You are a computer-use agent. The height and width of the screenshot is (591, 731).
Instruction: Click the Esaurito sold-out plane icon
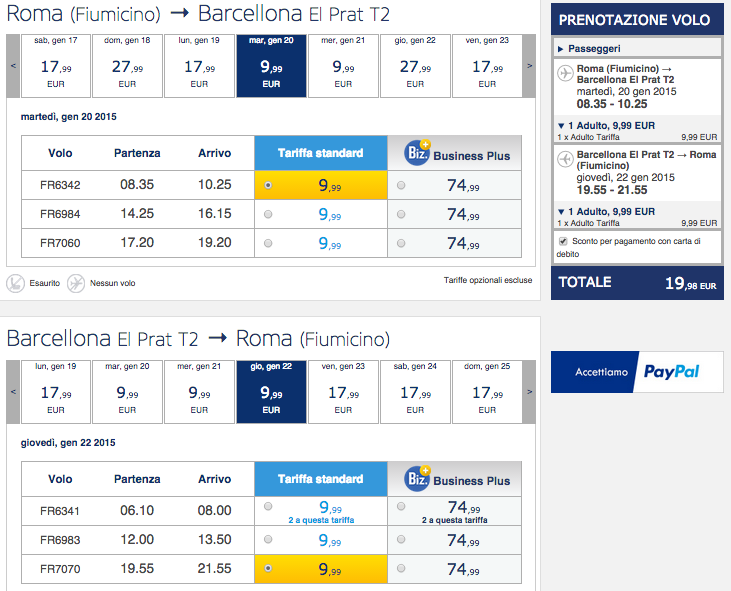click(16, 283)
